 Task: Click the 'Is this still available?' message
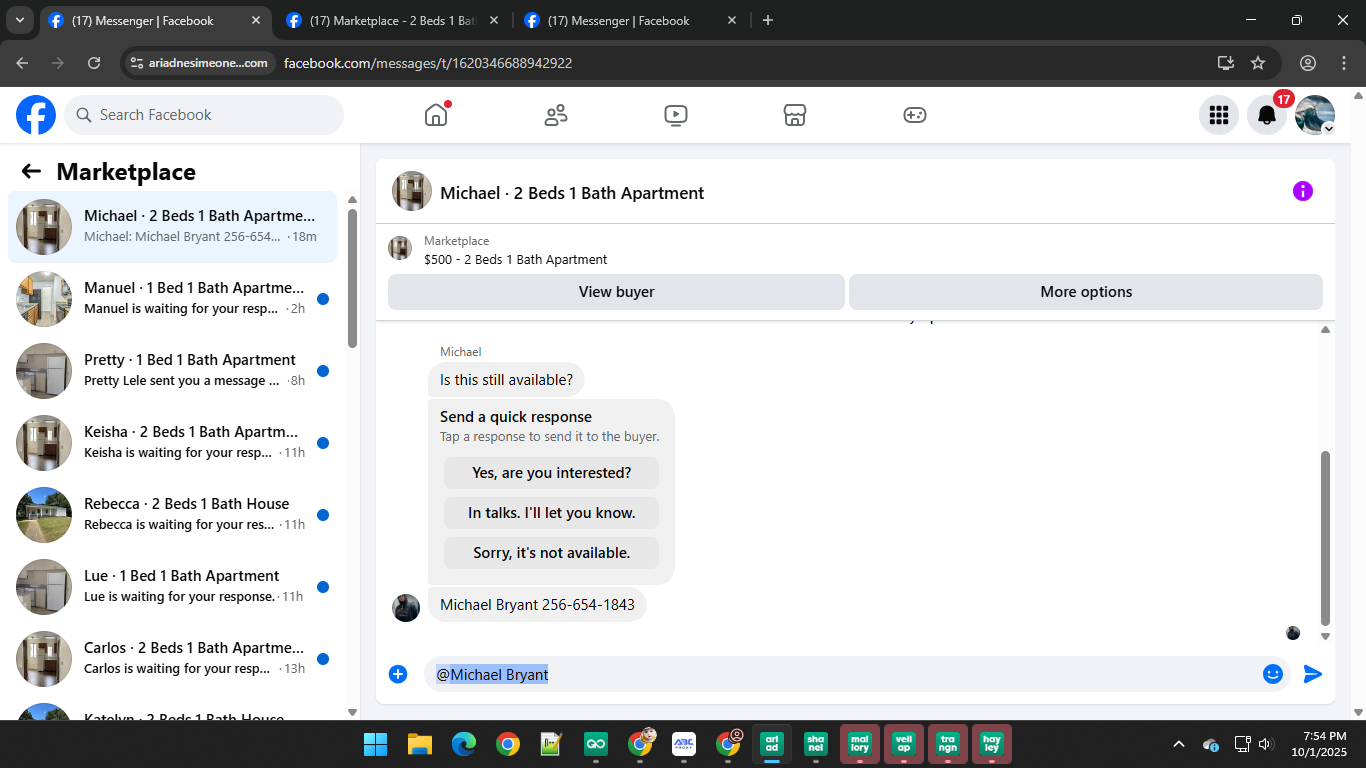[507, 380]
